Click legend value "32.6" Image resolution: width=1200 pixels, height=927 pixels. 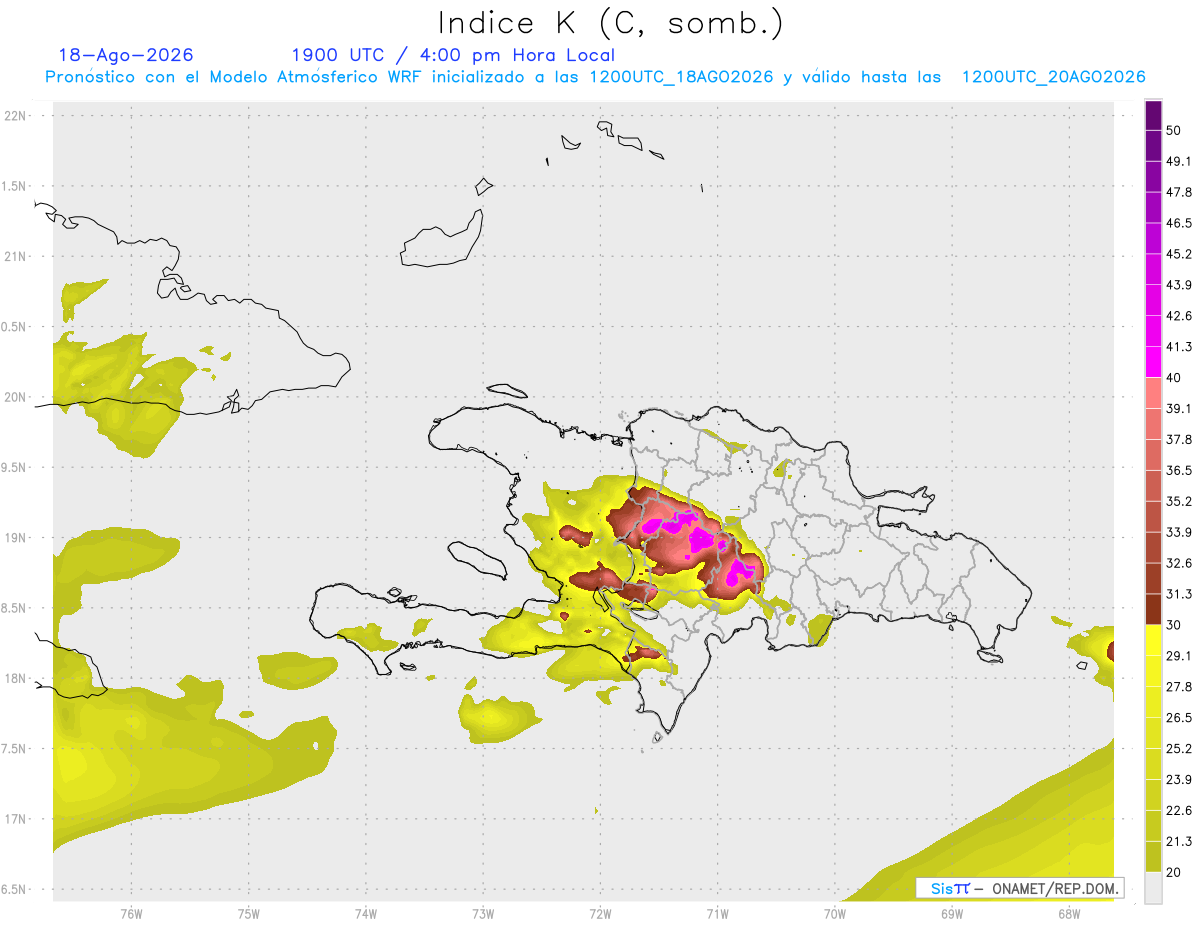coord(1178,563)
